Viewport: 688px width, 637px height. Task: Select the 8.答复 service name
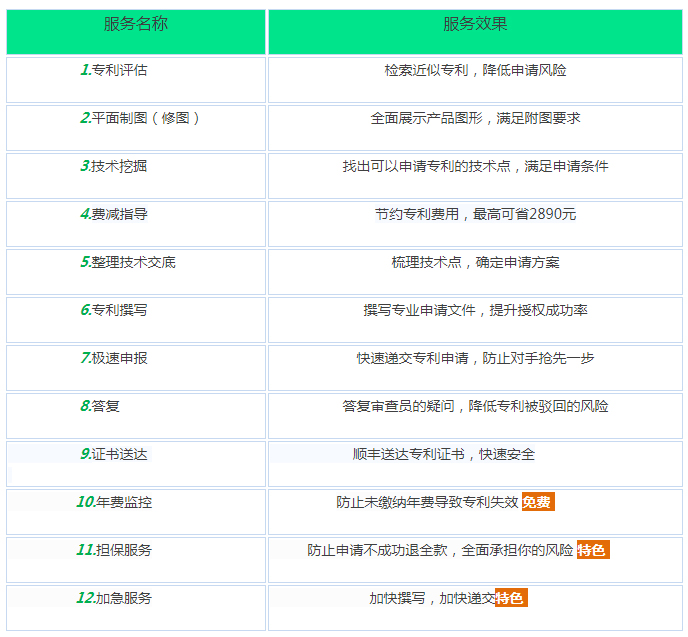[100, 406]
